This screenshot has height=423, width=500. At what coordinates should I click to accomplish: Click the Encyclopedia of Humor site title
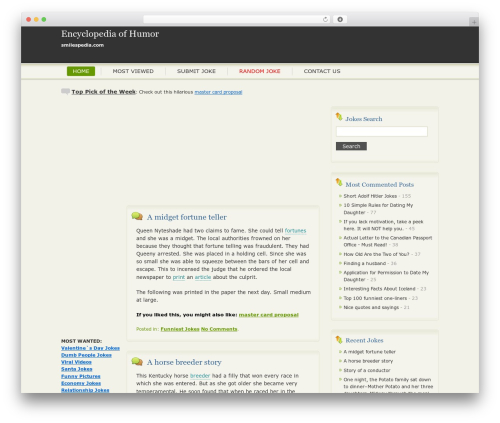tap(110, 34)
